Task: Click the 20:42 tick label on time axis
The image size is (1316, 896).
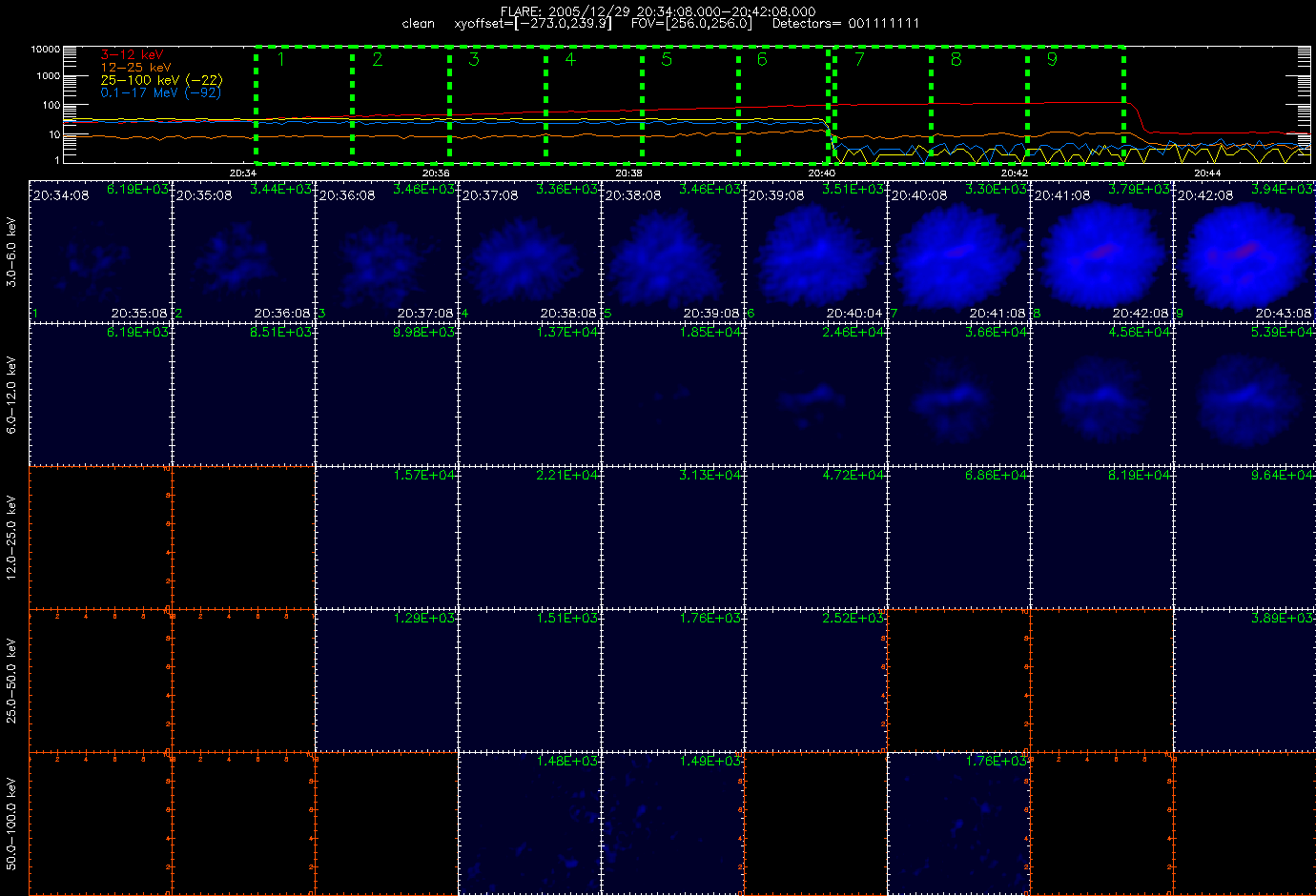Action: (x=1015, y=173)
